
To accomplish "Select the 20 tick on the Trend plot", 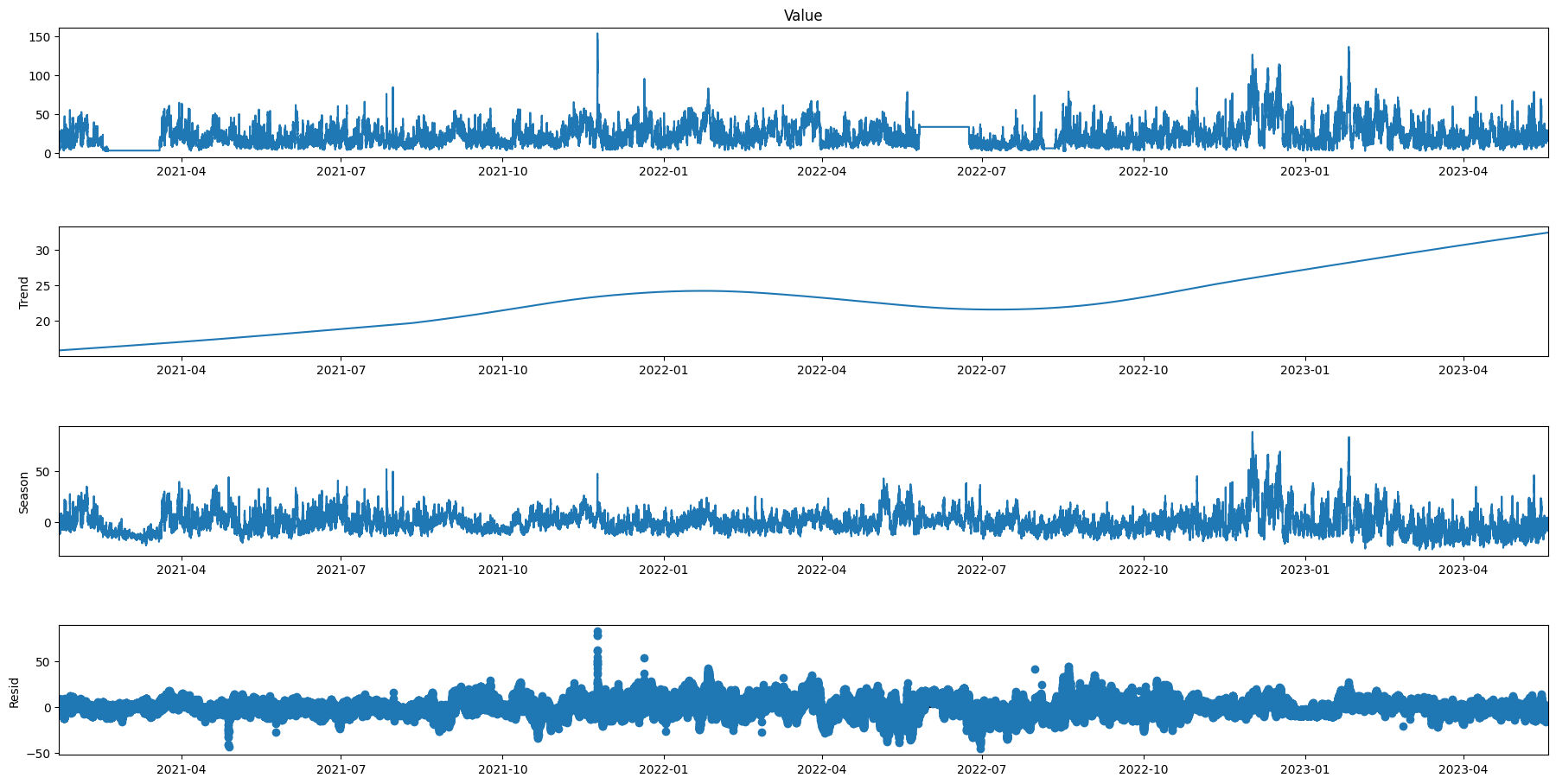I will click(45, 322).
